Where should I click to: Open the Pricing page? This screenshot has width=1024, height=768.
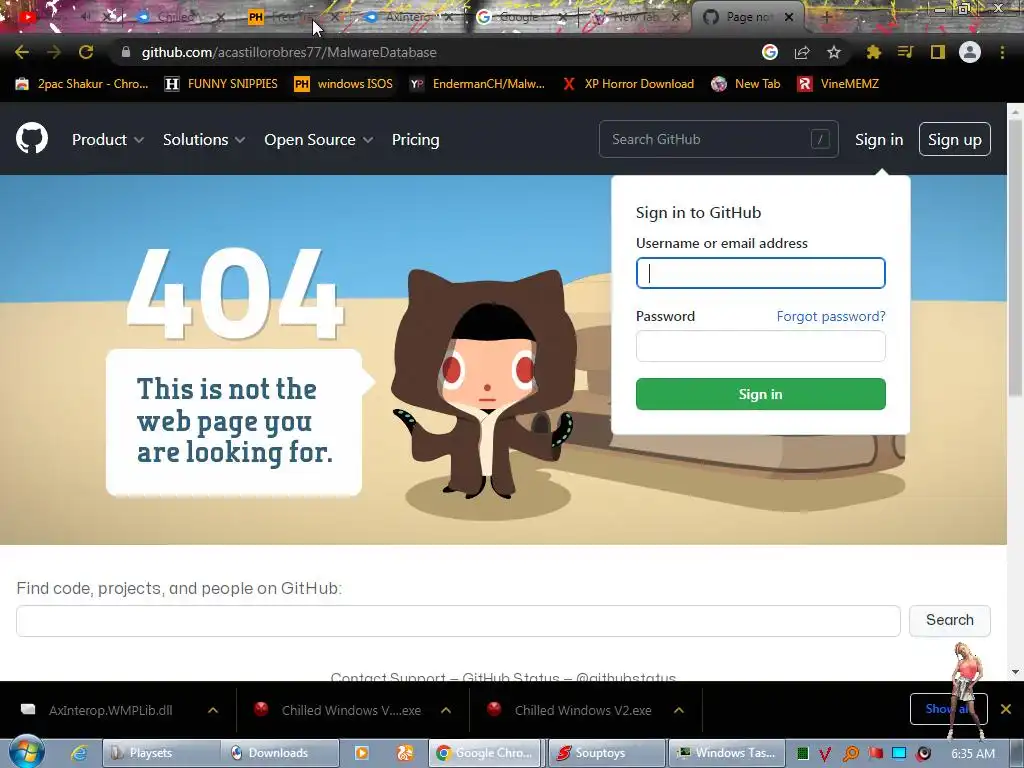coord(415,139)
